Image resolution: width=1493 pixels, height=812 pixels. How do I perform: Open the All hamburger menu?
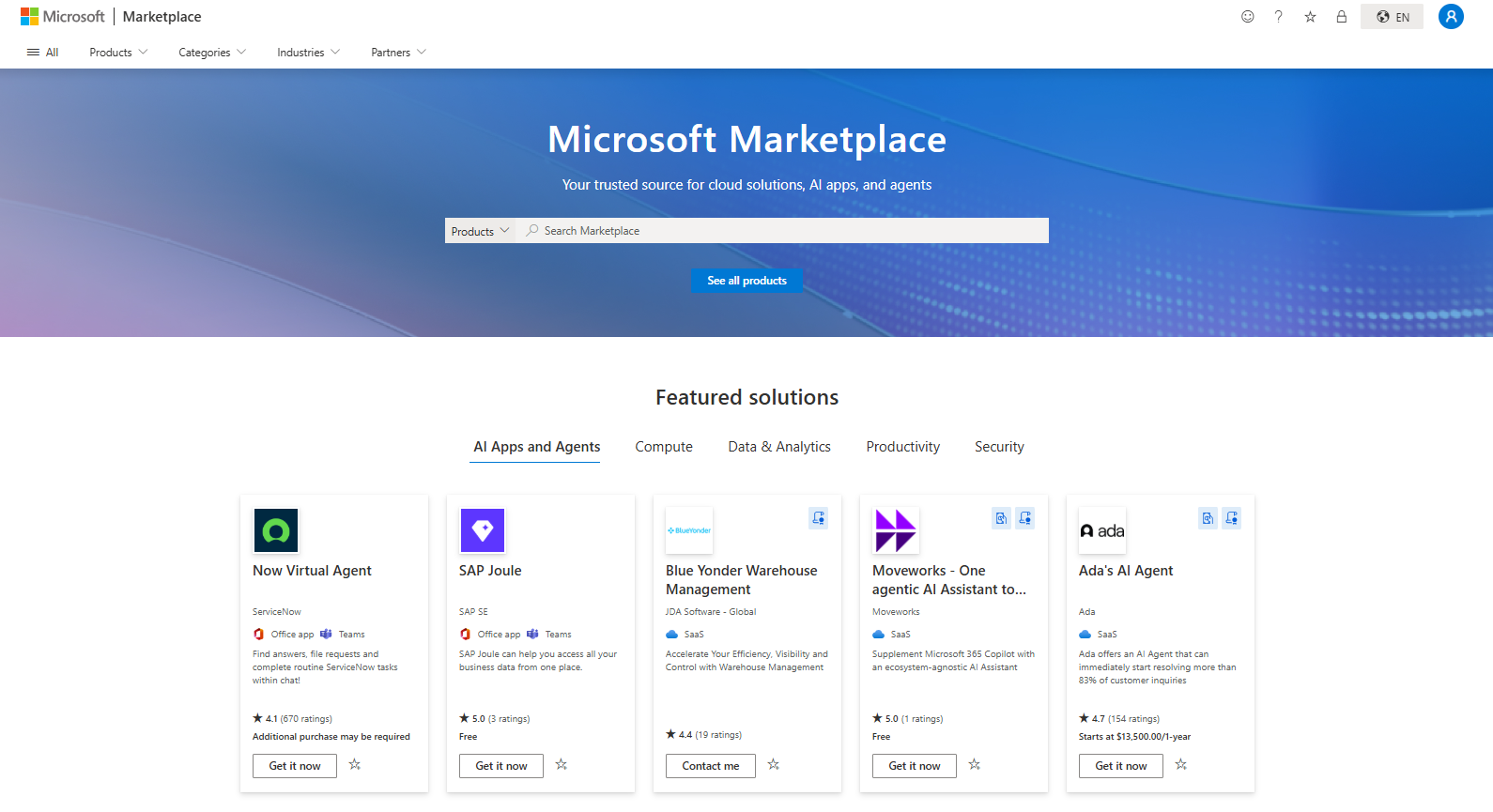point(42,53)
